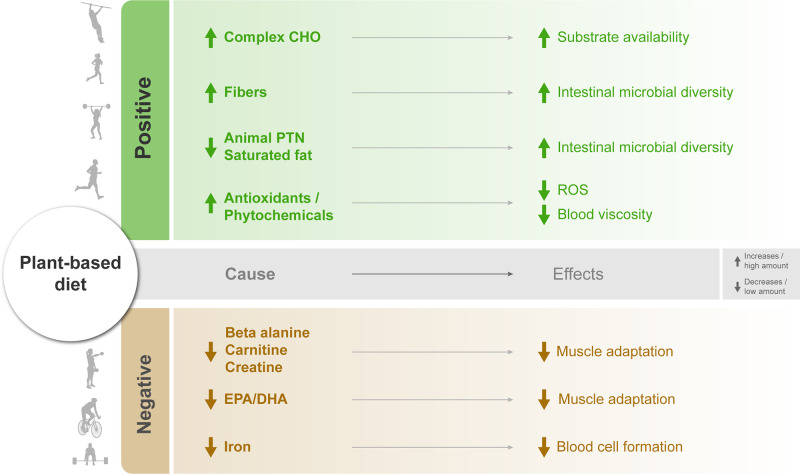Click the down arrow beside EPA/DHA
This screenshot has width=800, height=474.
[x=211, y=400]
